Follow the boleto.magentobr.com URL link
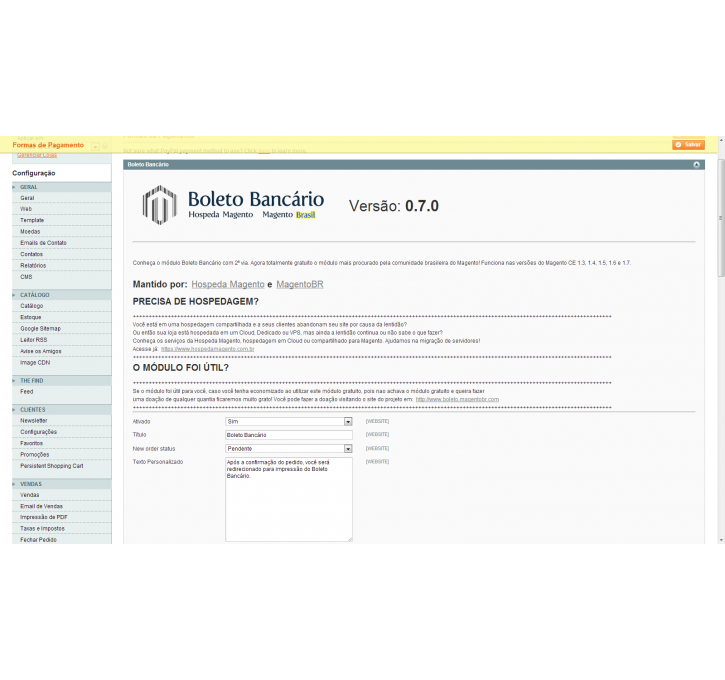The height and width of the screenshot is (680, 725). click(457, 399)
